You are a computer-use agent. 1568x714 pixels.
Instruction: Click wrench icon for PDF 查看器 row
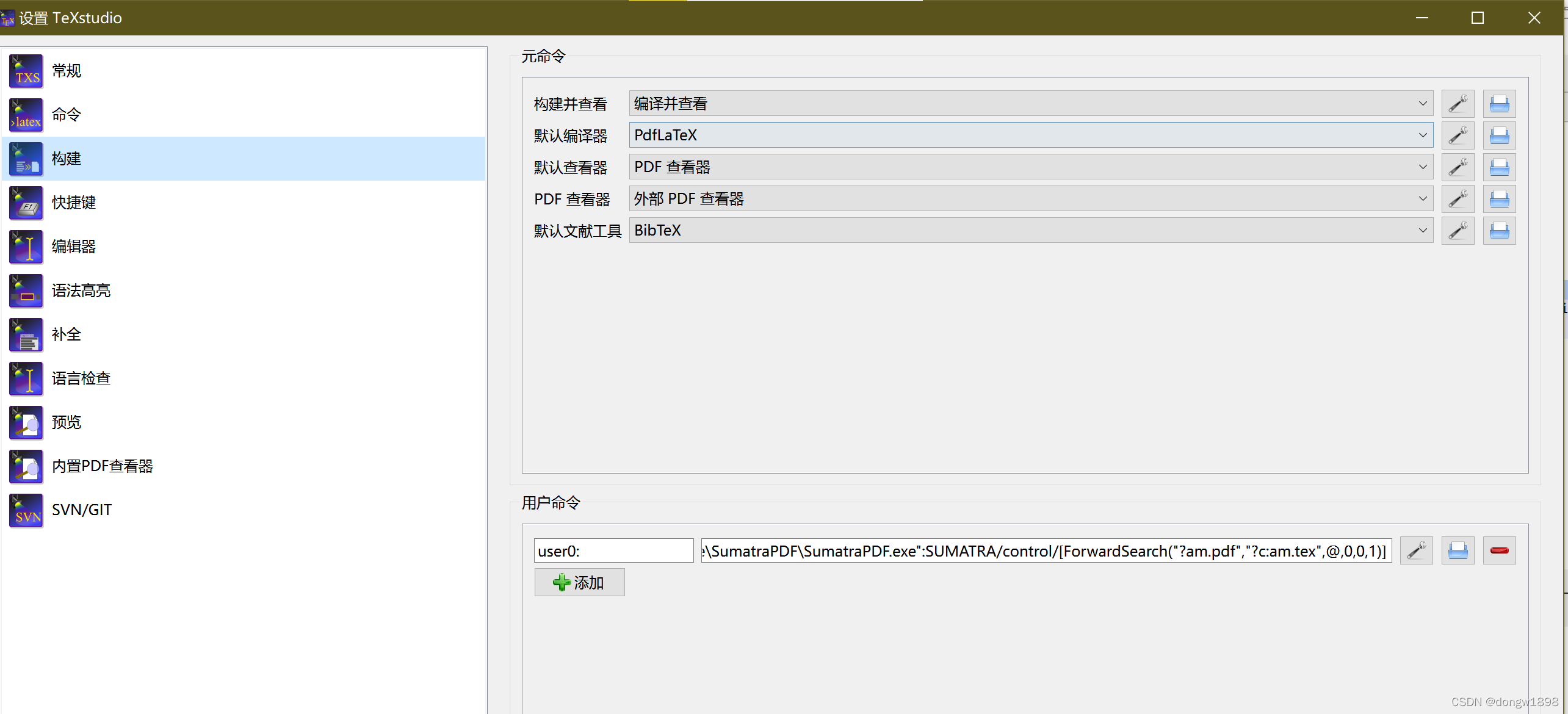1458,199
